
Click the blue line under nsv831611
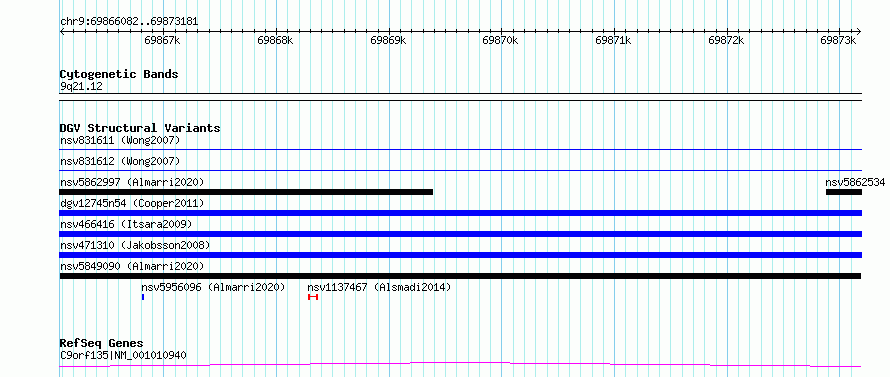[460, 150]
